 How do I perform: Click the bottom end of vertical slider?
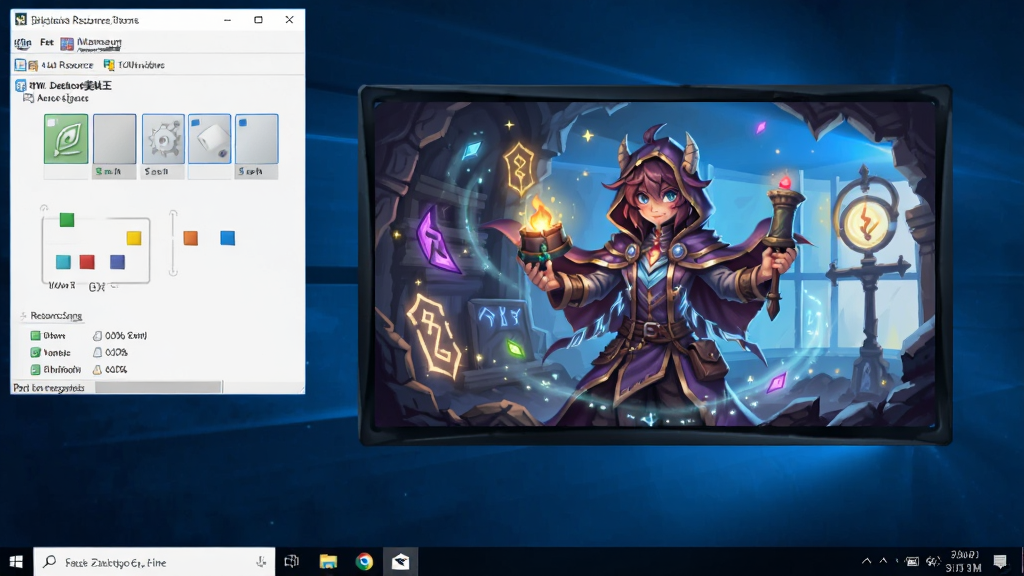(x=173, y=270)
